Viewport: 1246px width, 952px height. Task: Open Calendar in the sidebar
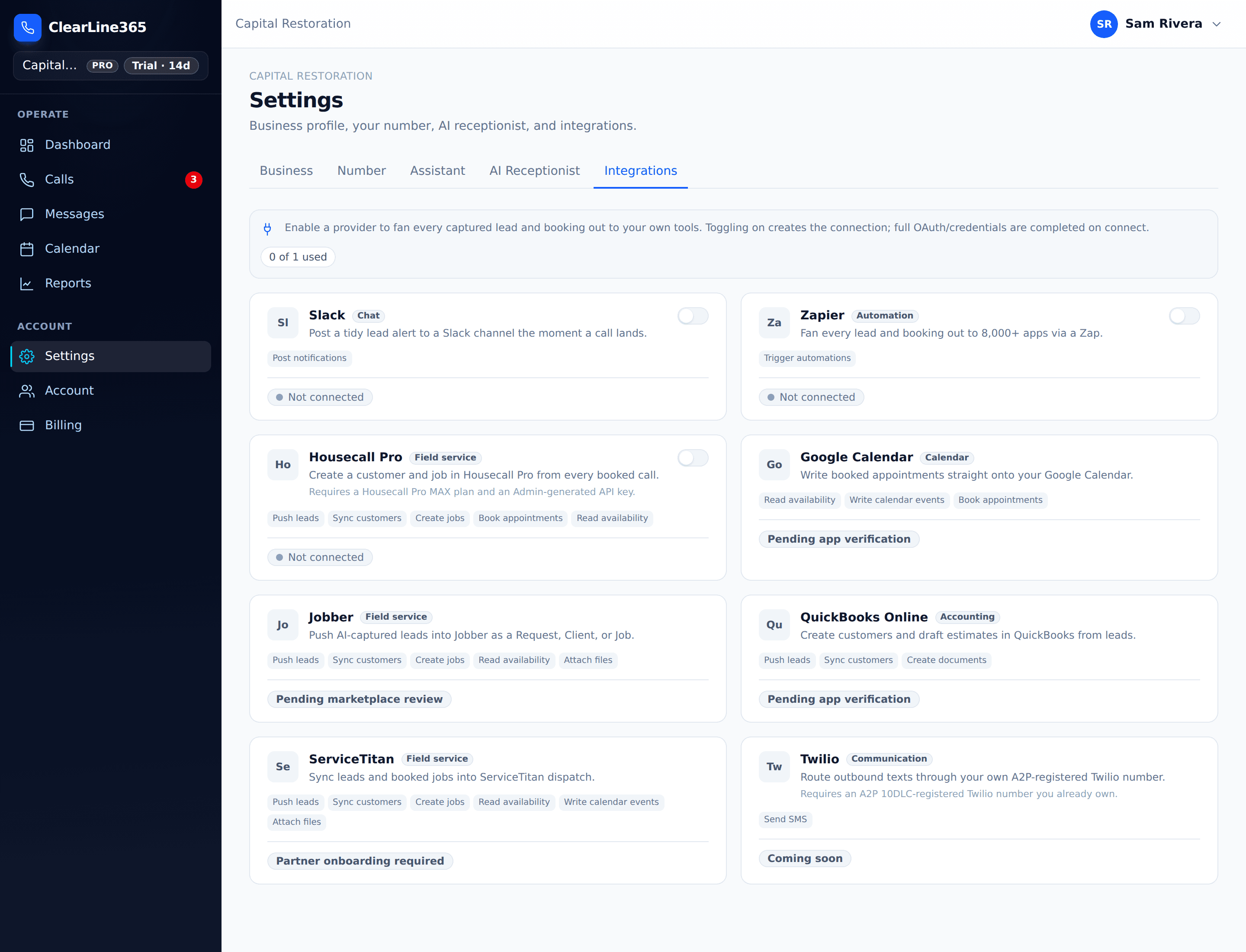[x=110, y=249]
